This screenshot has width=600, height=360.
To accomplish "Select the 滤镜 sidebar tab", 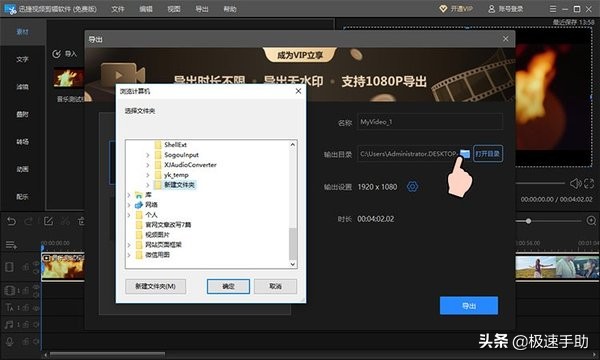I will pyautogui.click(x=22, y=87).
